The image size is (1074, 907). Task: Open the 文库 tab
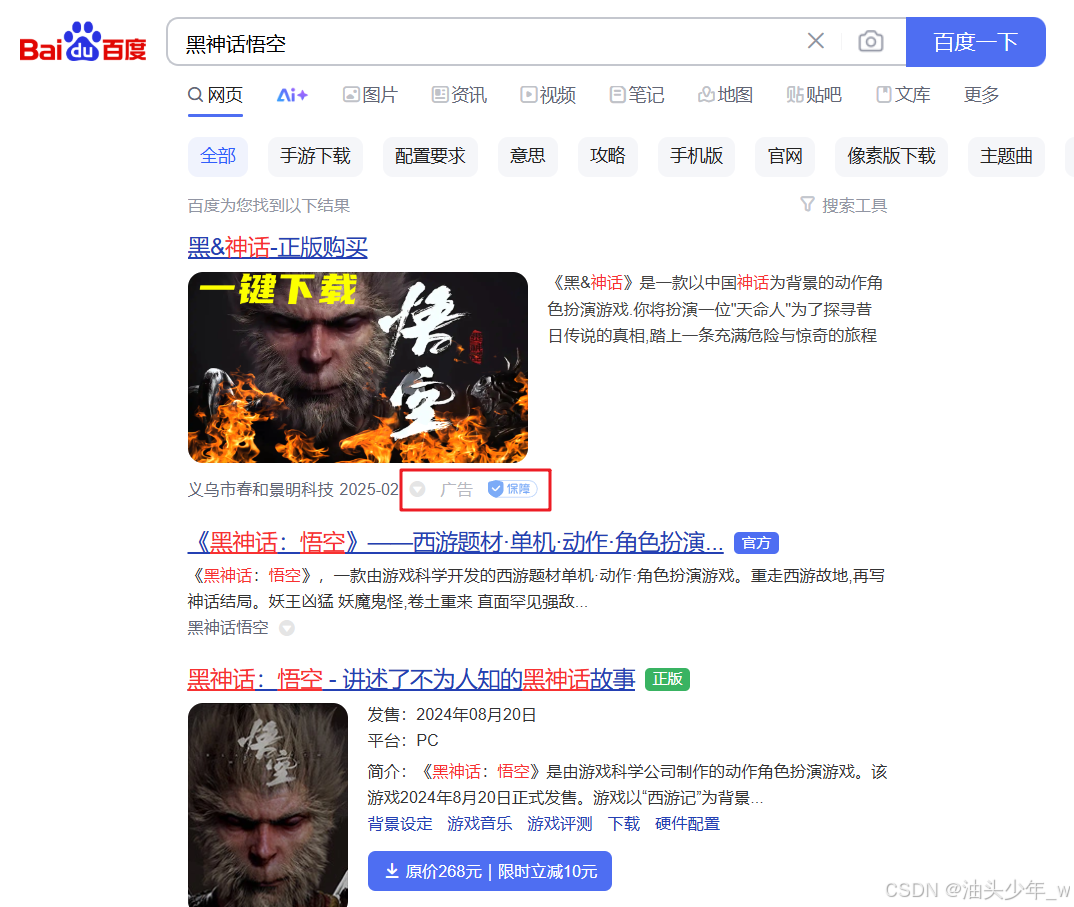pos(903,95)
